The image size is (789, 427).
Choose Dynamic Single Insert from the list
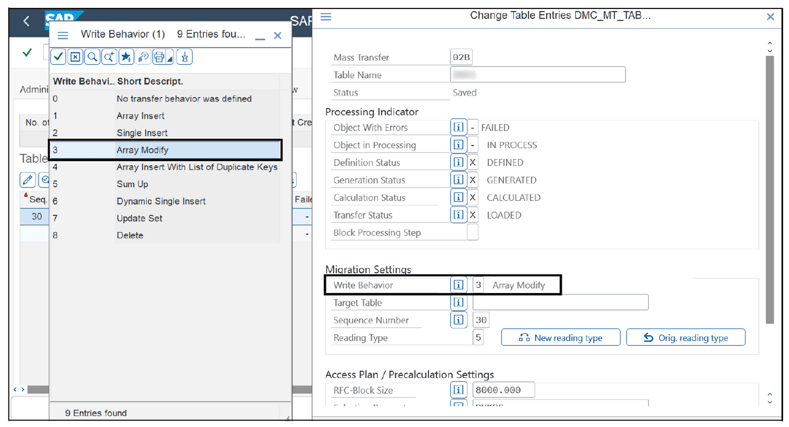pyautogui.click(x=160, y=201)
